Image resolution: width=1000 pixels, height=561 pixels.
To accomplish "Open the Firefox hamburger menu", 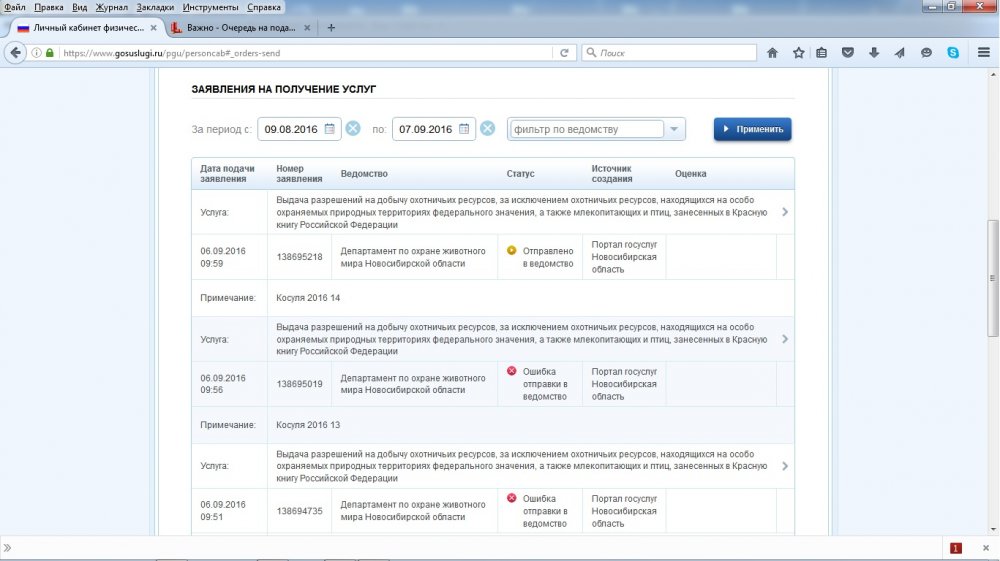I will [980, 53].
